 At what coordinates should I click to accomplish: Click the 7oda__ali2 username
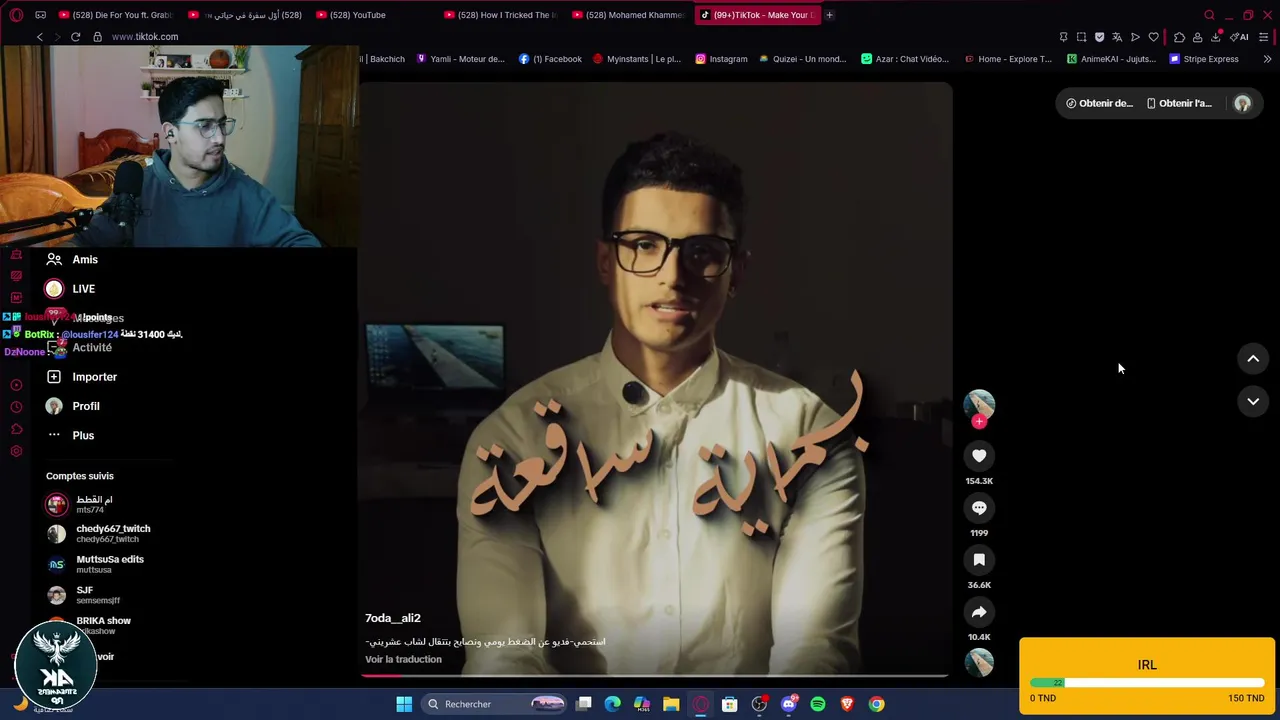tap(393, 618)
